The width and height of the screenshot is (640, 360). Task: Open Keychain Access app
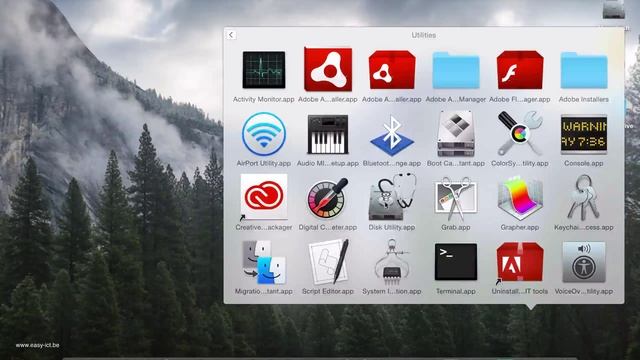coord(584,198)
